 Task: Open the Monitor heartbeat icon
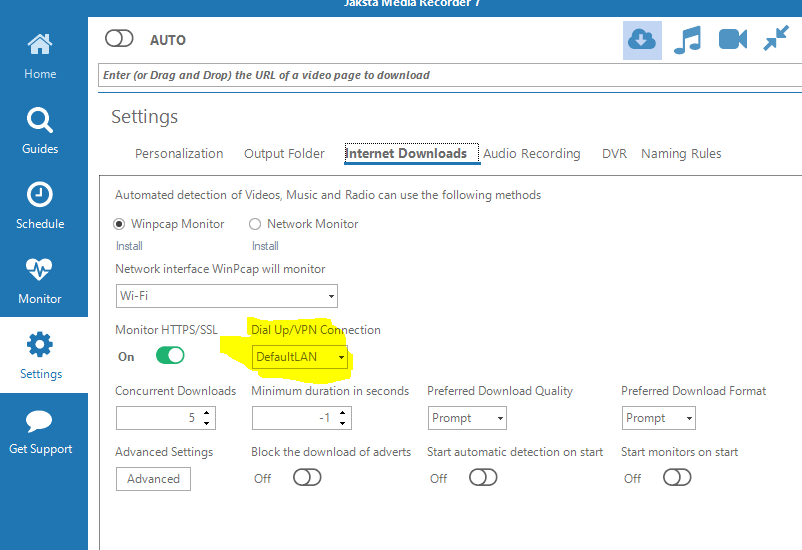tap(39, 269)
